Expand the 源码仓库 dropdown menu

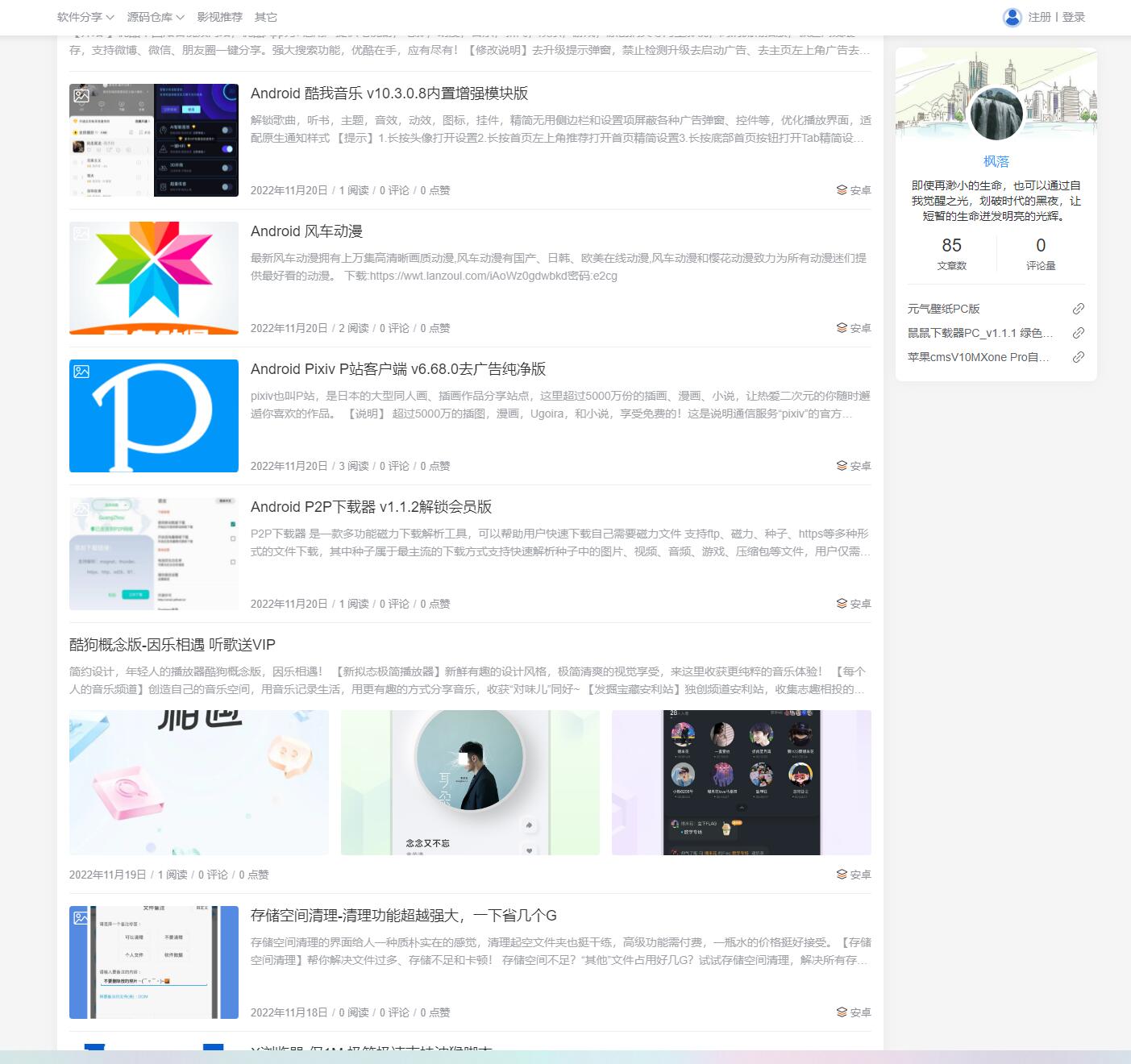point(156,17)
